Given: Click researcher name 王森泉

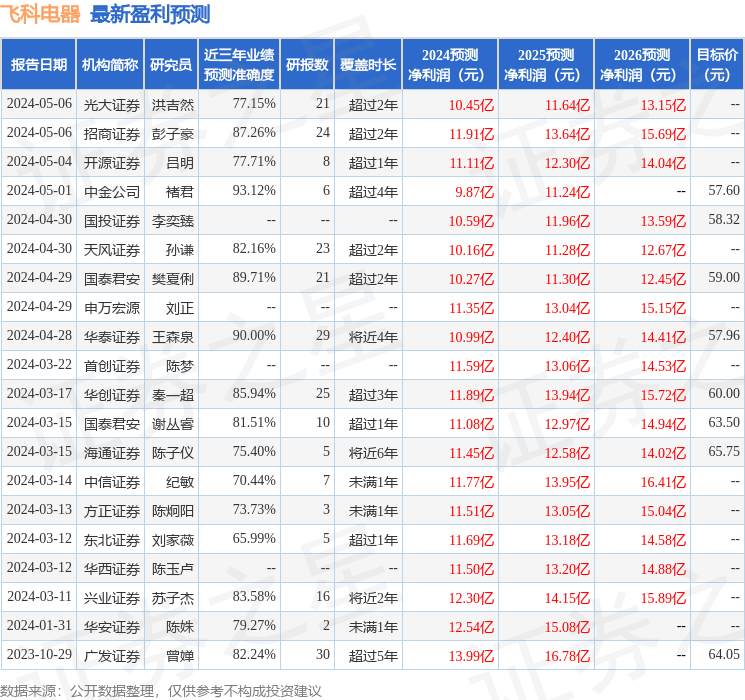Looking at the screenshot, I should point(173,337).
